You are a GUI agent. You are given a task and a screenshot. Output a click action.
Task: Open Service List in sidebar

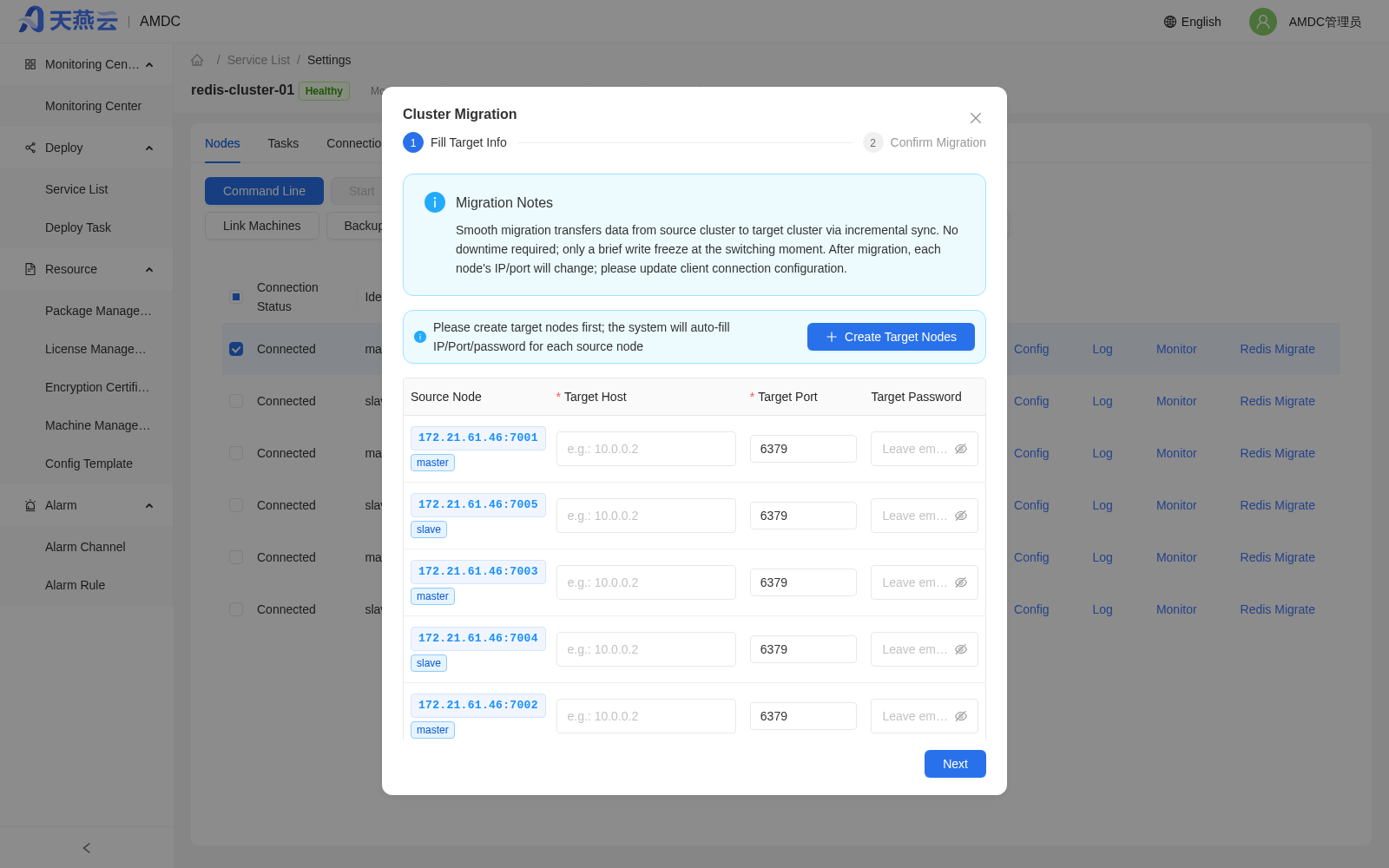tap(87, 189)
